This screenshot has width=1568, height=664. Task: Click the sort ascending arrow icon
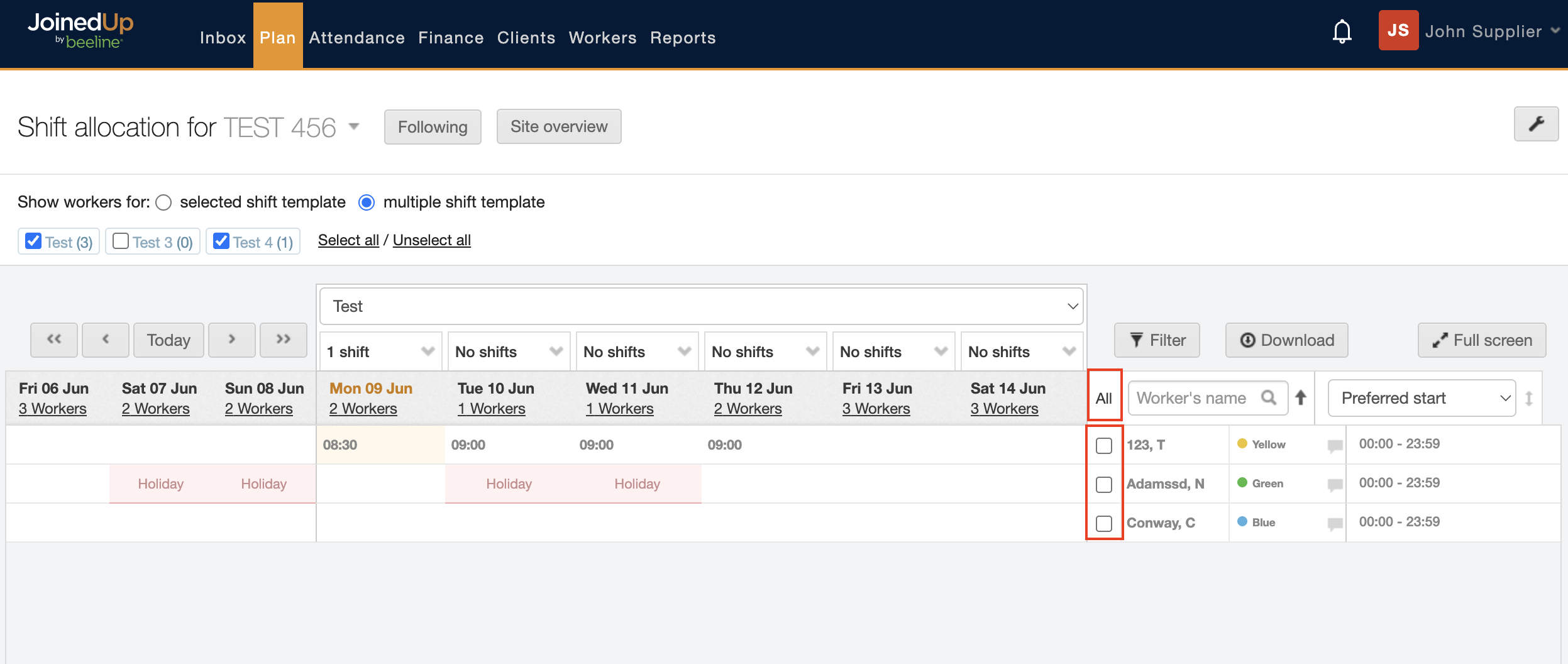point(1301,397)
